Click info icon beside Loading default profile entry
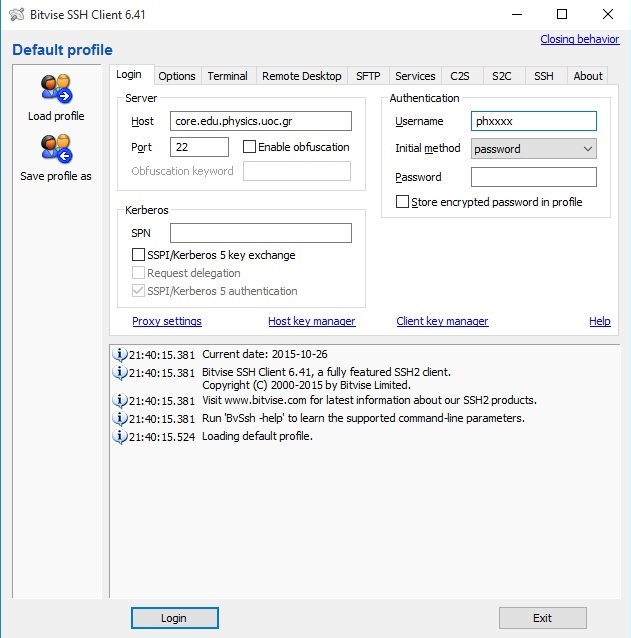This screenshot has width=631, height=638. (x=119, y=437)
